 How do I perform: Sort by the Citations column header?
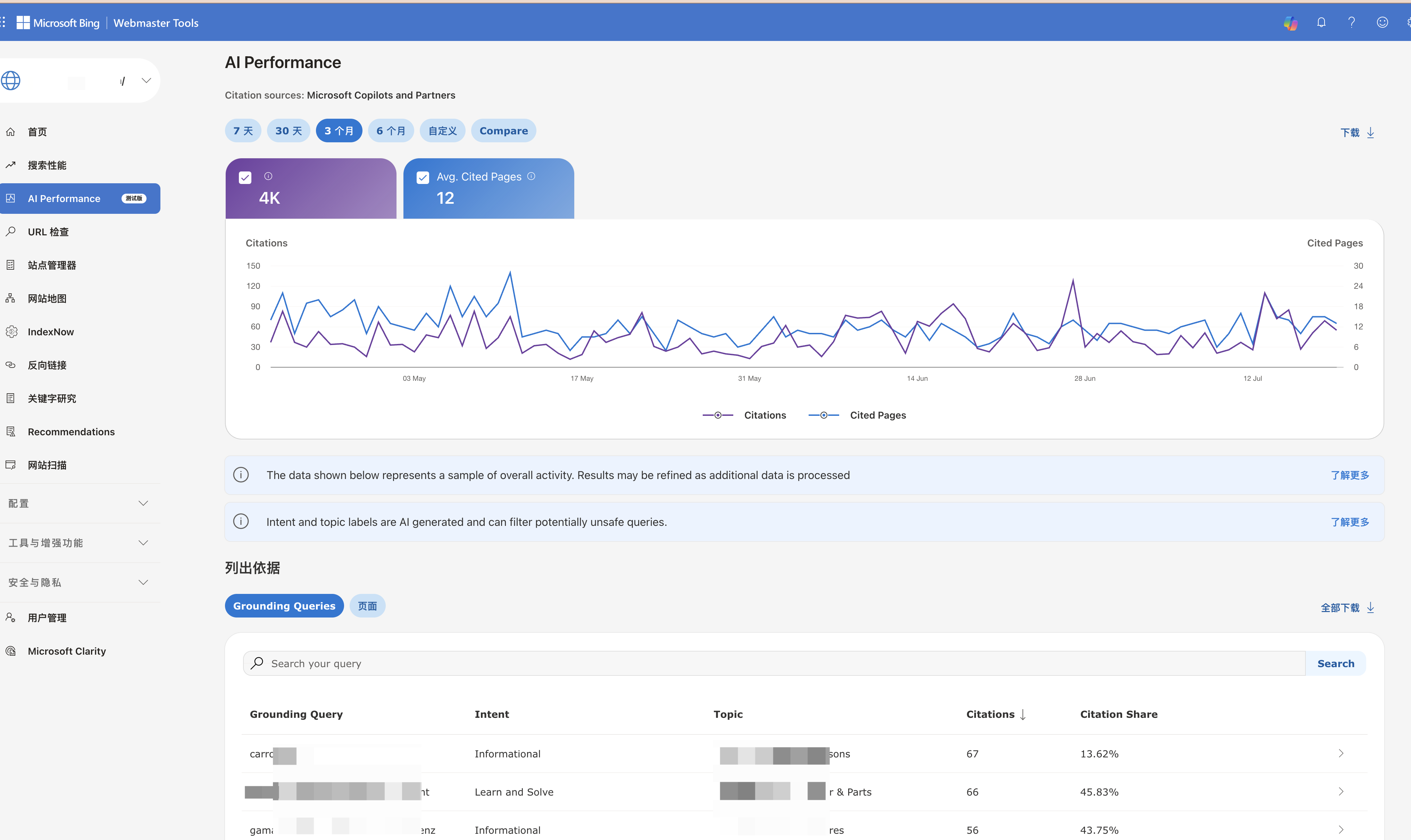995,714
